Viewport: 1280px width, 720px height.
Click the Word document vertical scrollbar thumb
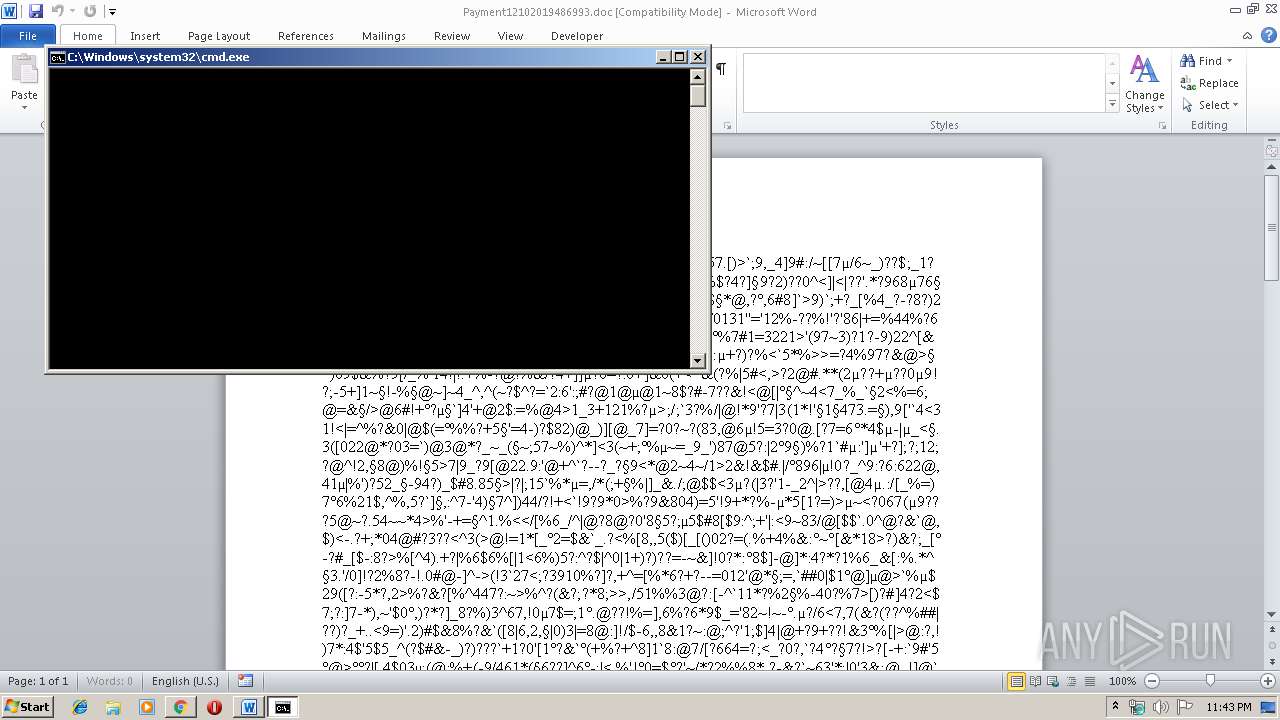[1271, 227]
